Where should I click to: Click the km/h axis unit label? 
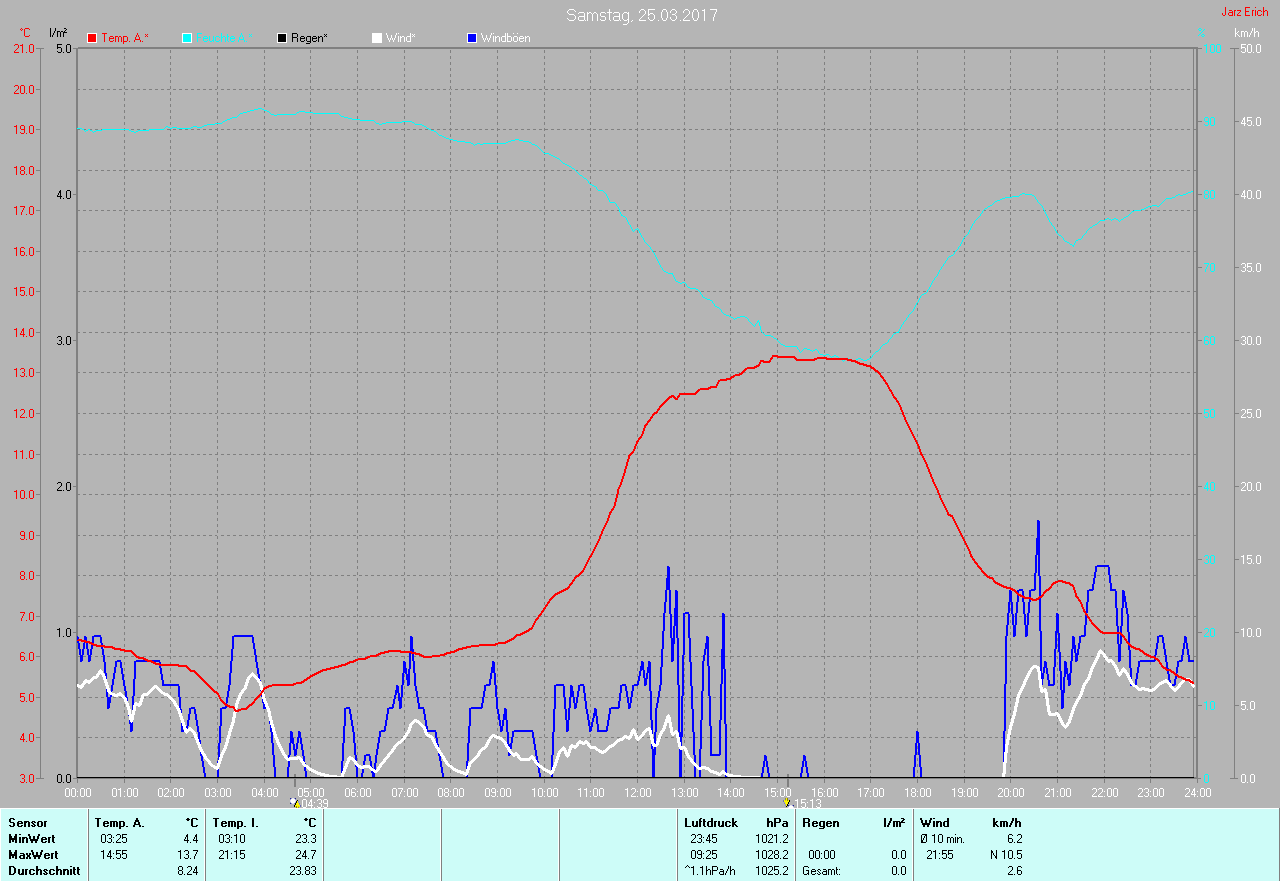[1246, 33]
